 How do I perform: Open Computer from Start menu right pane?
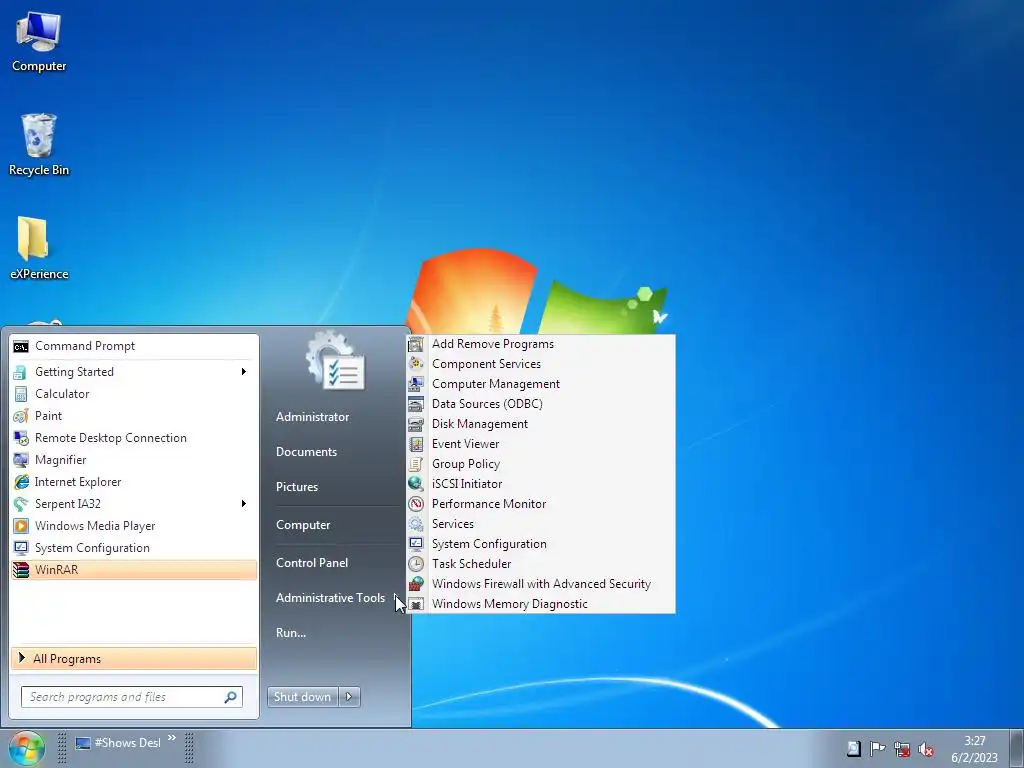point(303,525)
